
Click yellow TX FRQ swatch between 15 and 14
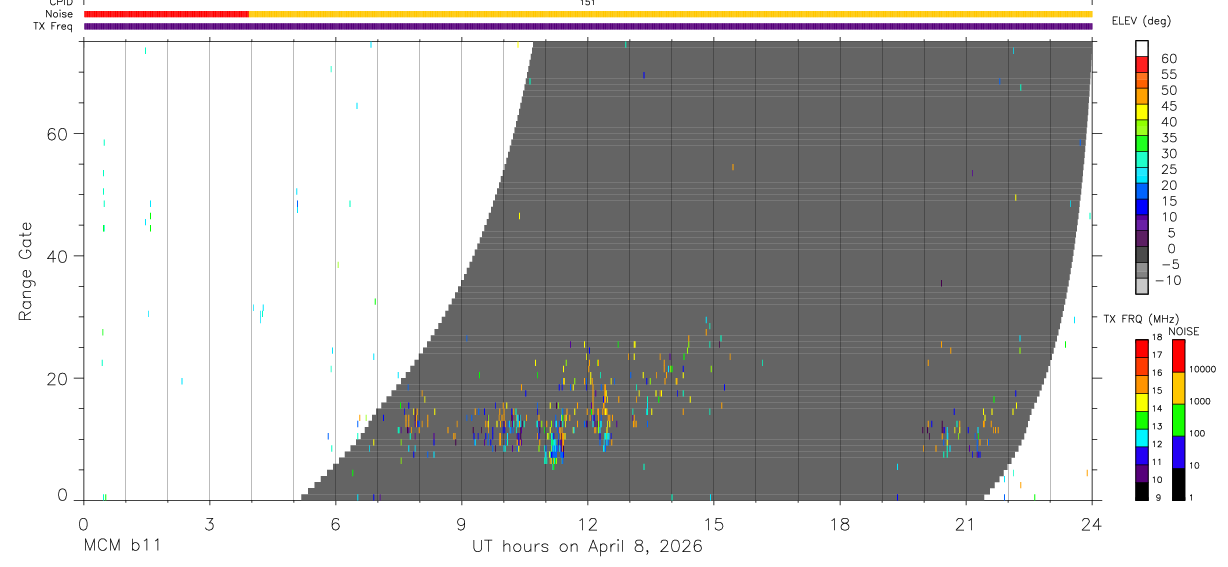(1142, 400)
